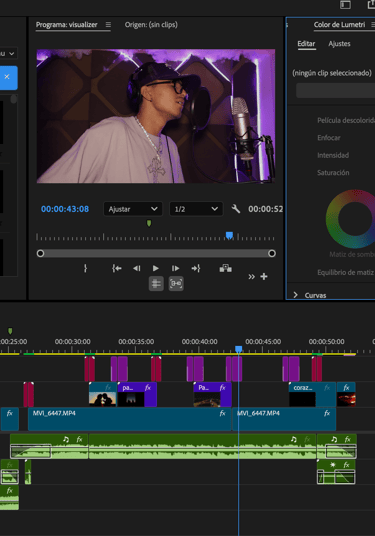Click the music note icon on first audio clip
The width and height of the screenshot is (375, 536).
[x=66, y=439]
